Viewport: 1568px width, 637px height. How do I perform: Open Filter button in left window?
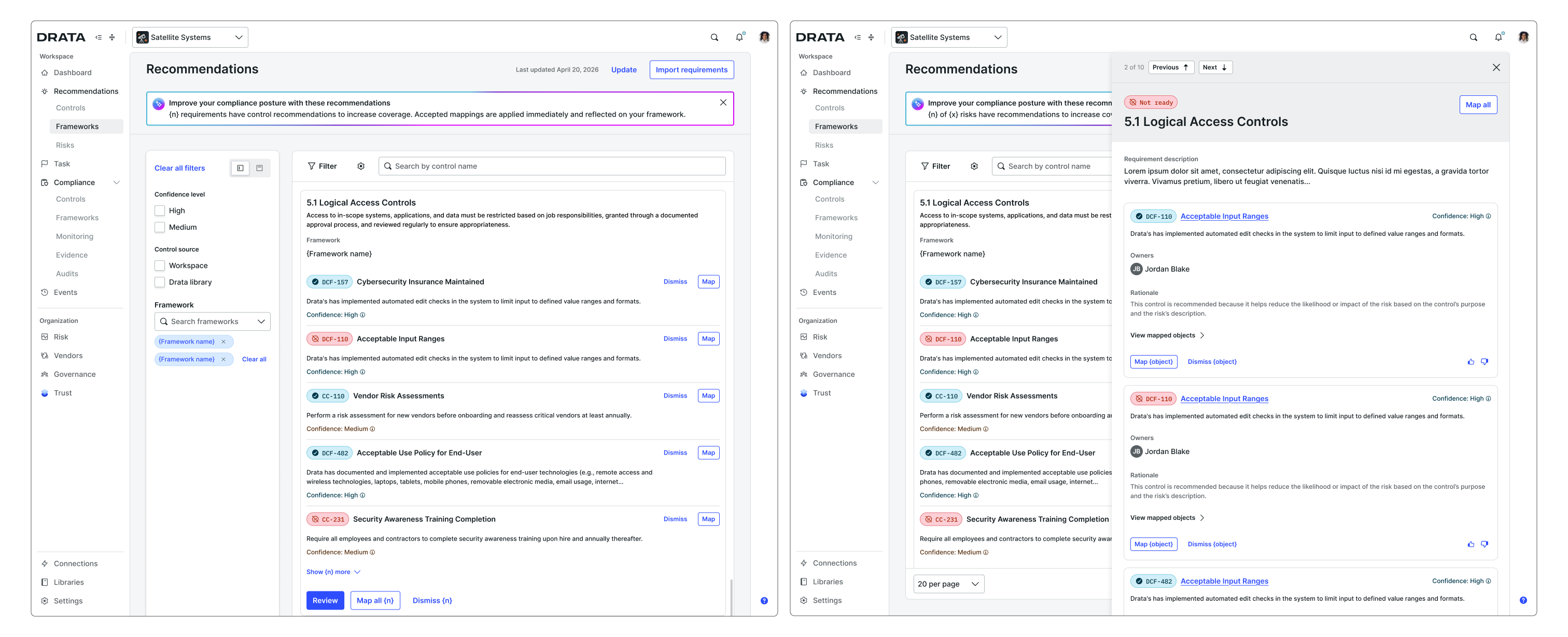tap(322, 166)
